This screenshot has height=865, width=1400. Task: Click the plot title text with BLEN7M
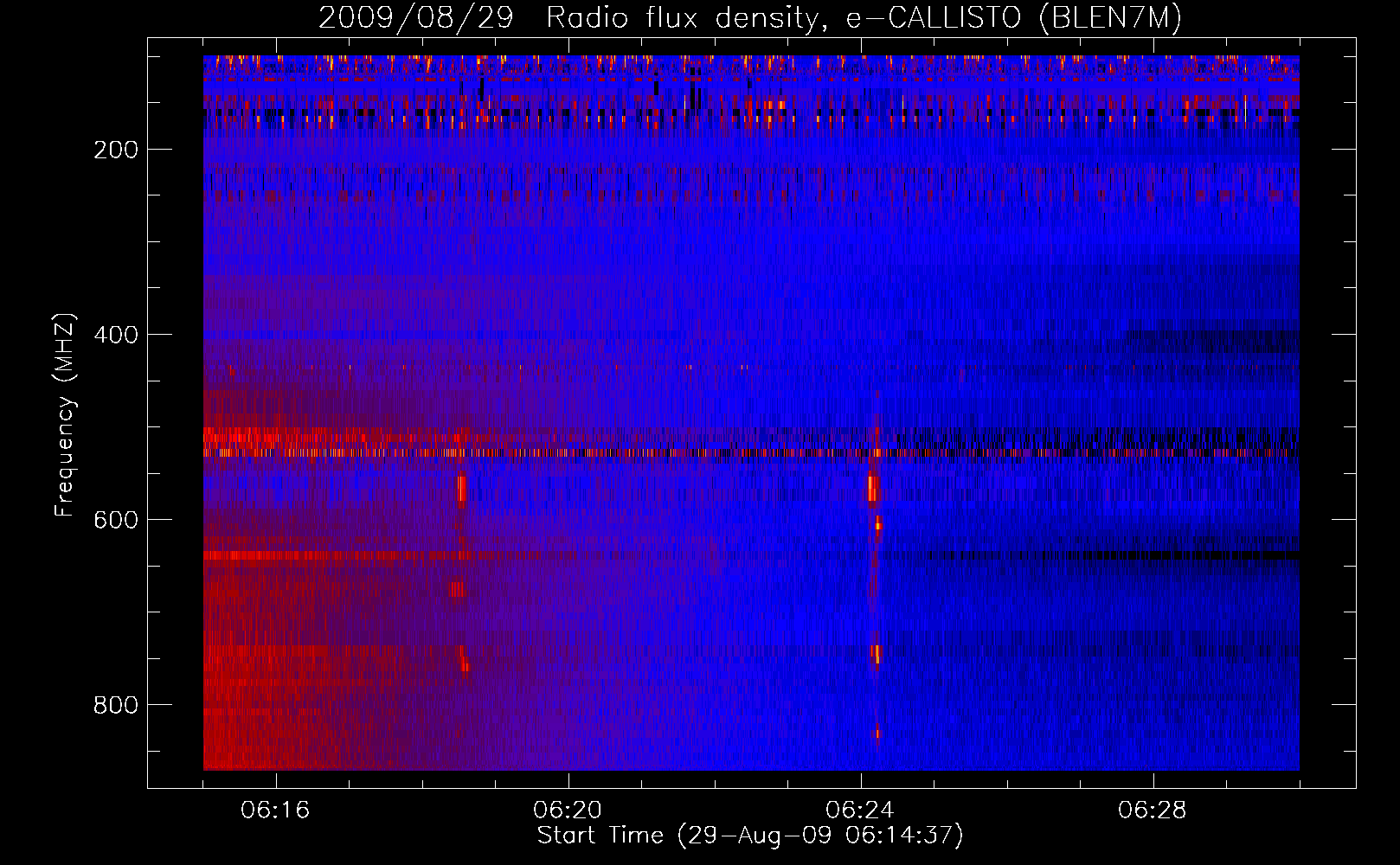750,17
